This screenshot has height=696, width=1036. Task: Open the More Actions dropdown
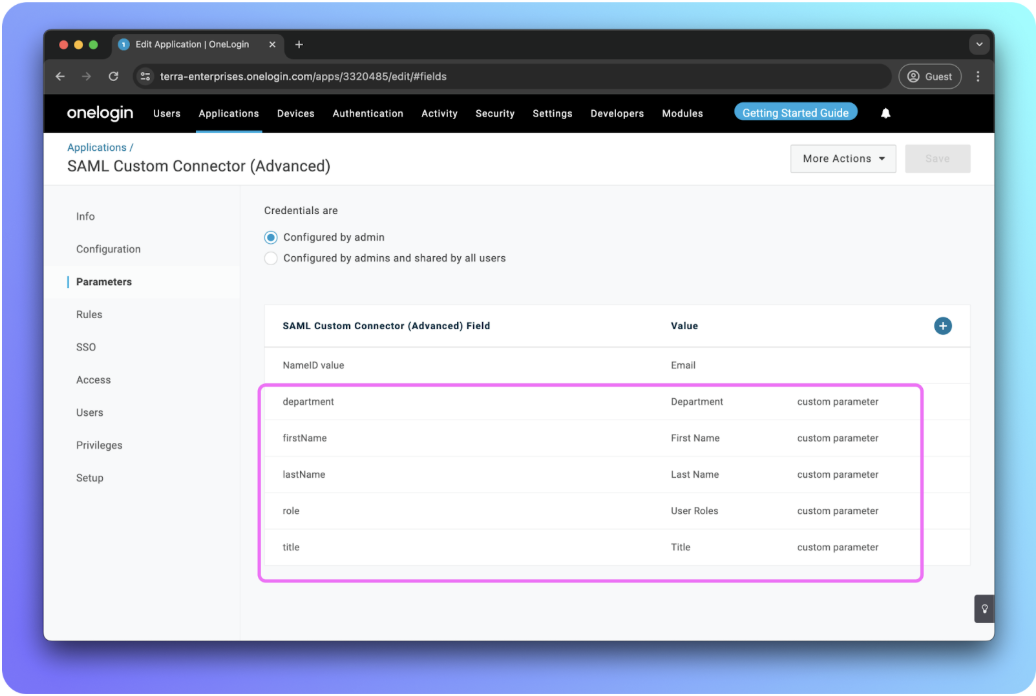coord(843,159)
